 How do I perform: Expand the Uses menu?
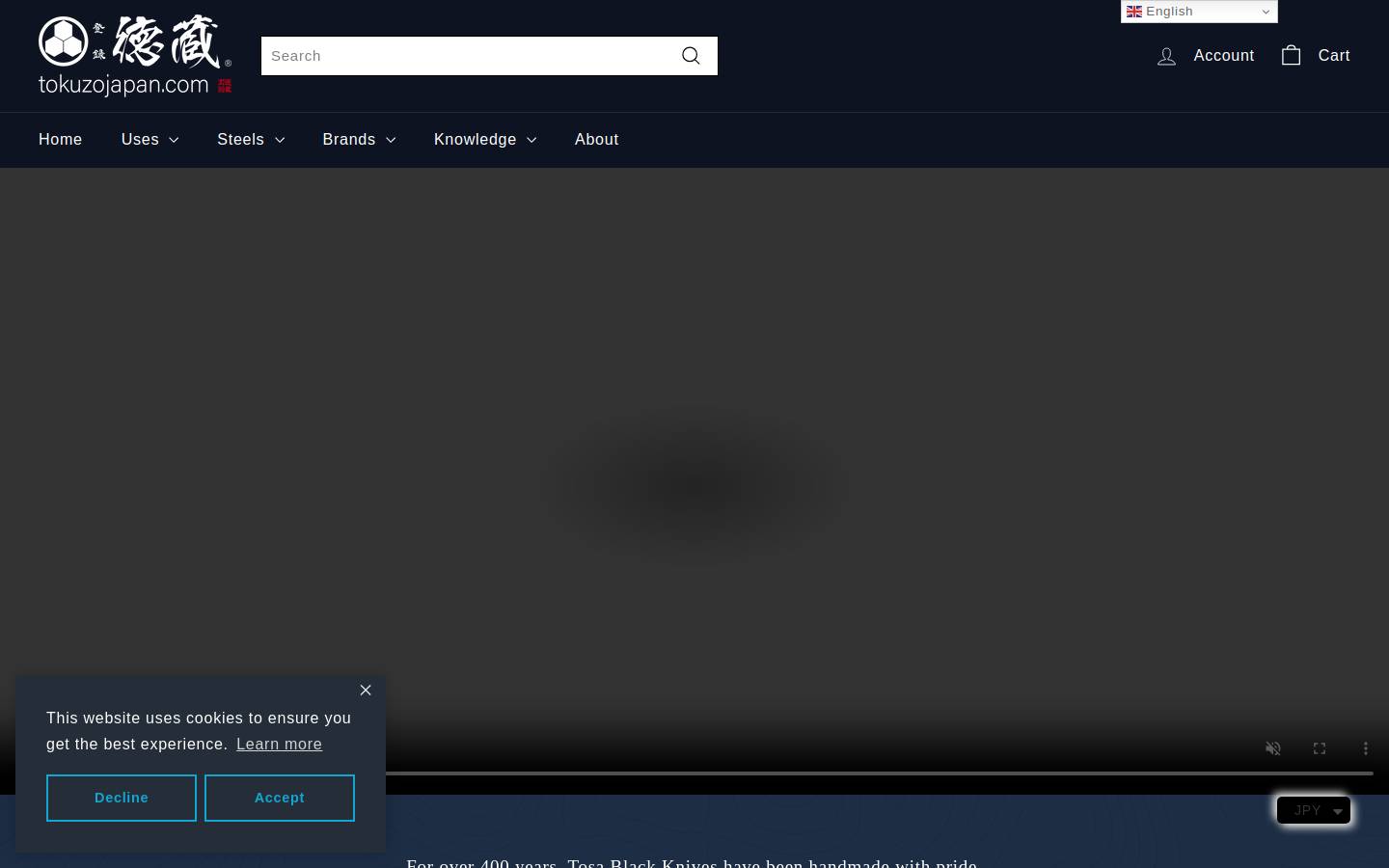tap(150, 140)
